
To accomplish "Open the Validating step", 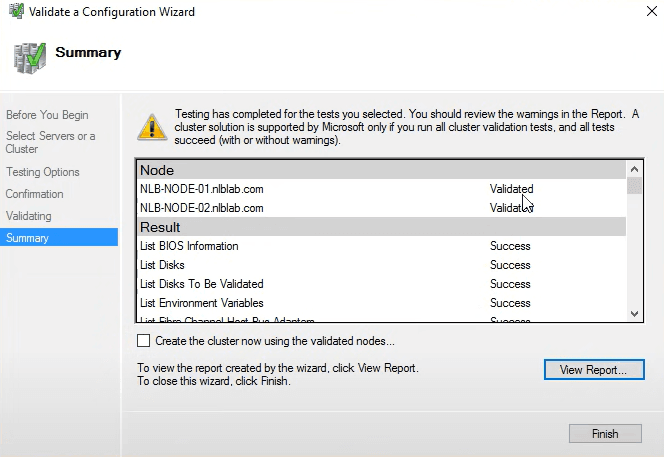I will 29,216.
